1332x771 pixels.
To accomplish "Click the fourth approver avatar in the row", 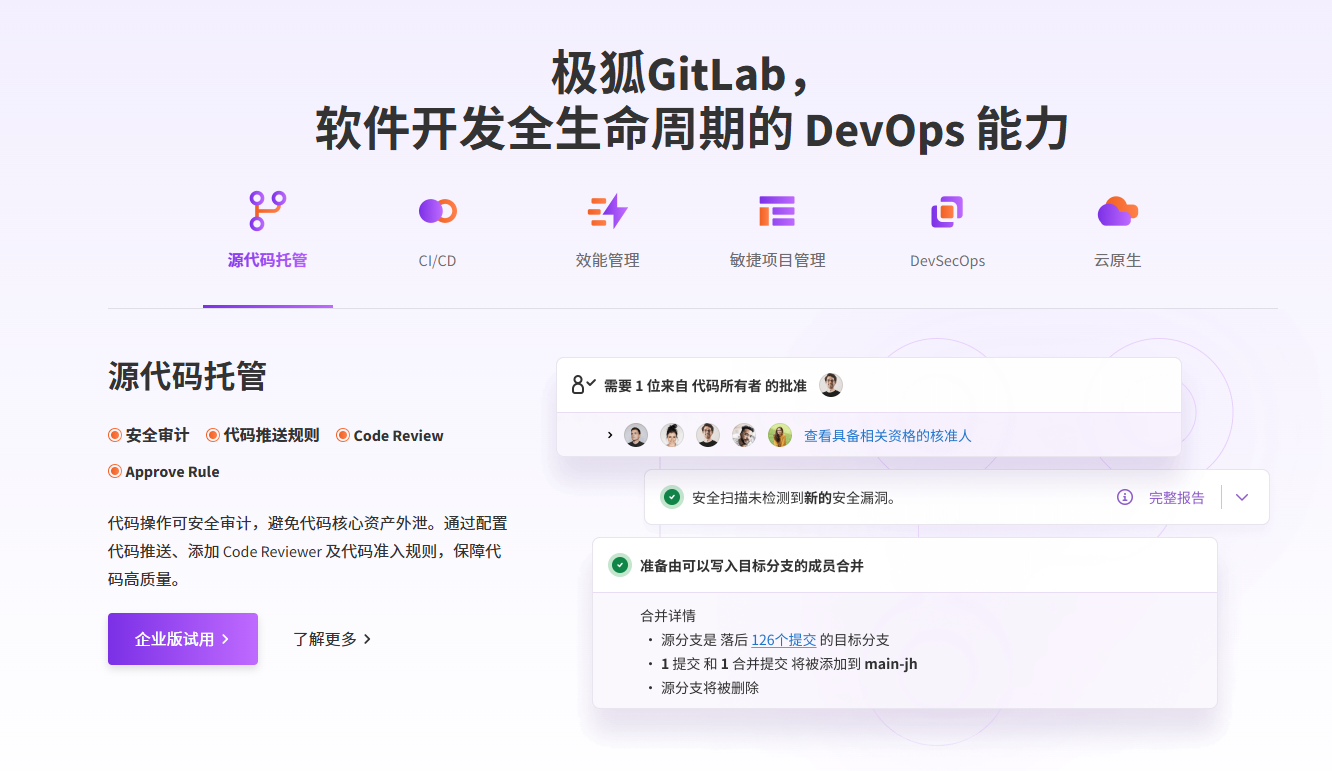I will [x=743, y=435].
